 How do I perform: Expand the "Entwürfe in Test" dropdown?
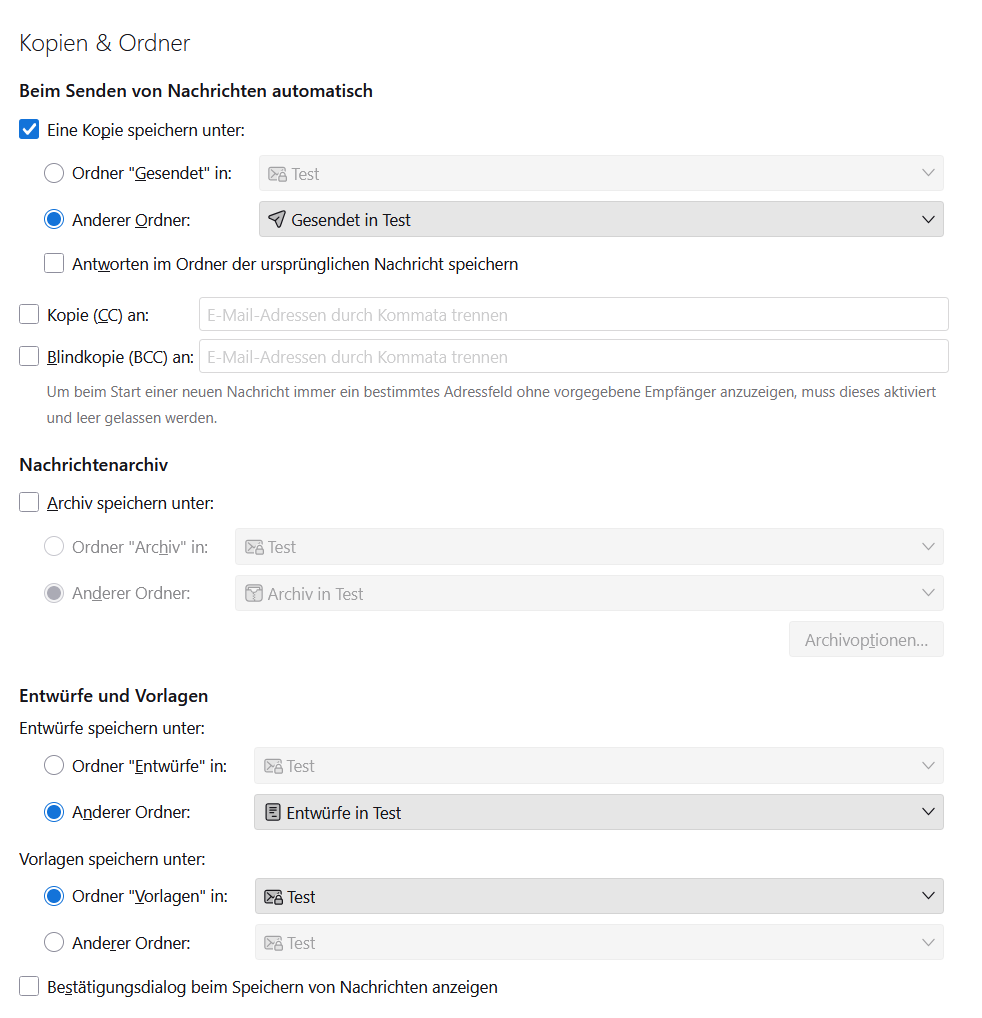pyautogui.click(x=598, y=813)
